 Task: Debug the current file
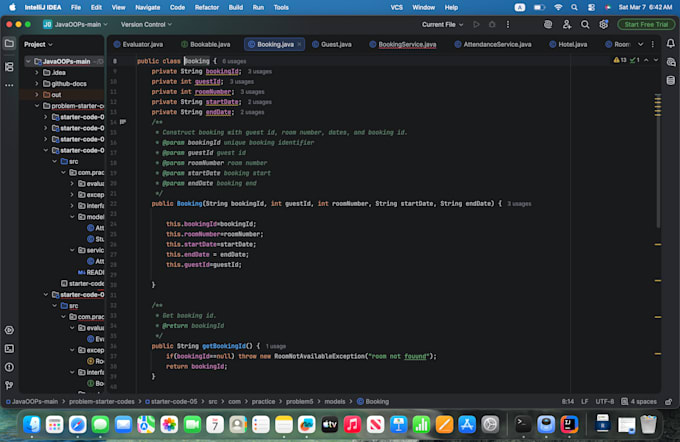pos(492,25)
